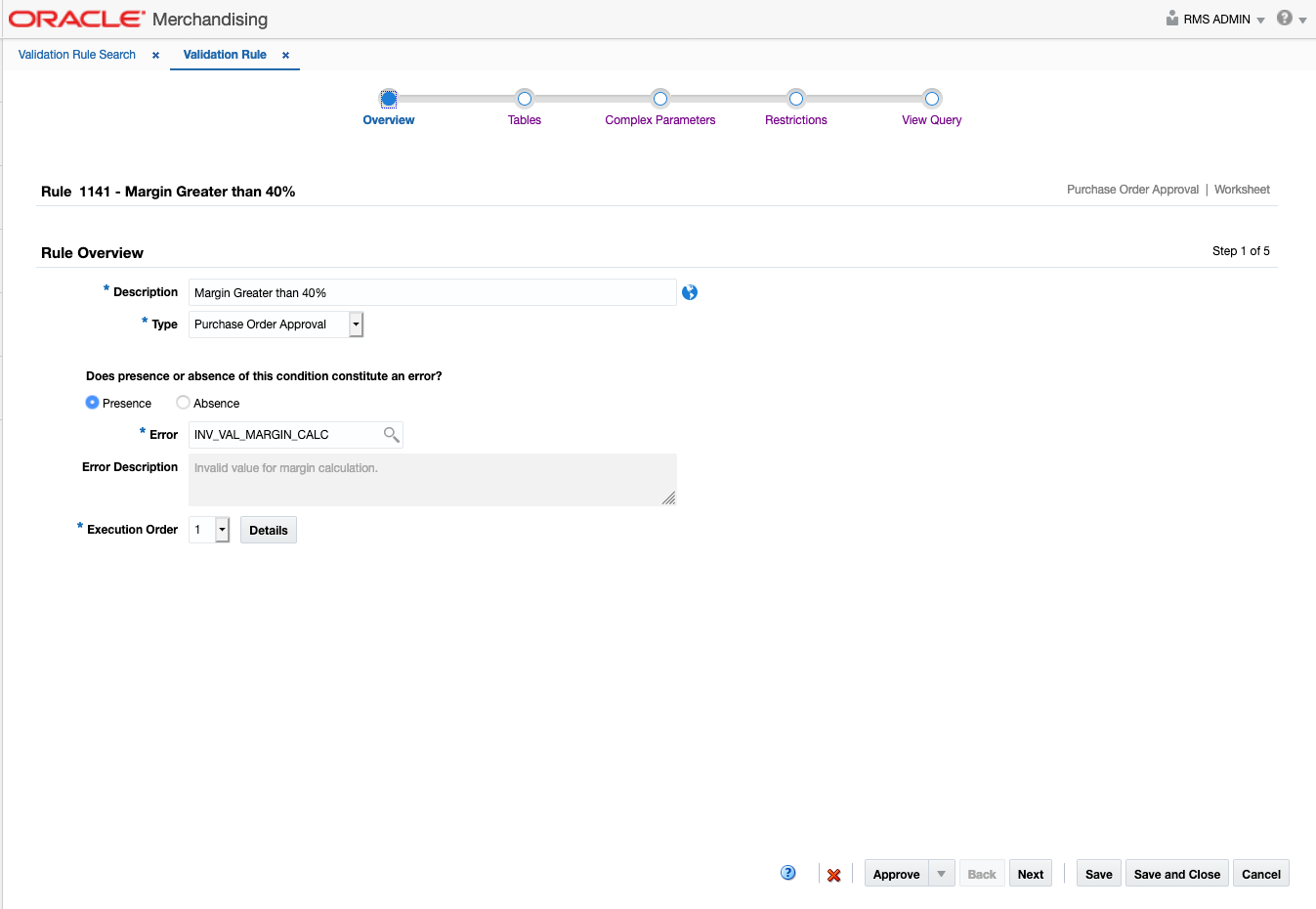Delete the rule using the red X icon
This screenshot has width=1316, height=909.
tap(833, 875)
